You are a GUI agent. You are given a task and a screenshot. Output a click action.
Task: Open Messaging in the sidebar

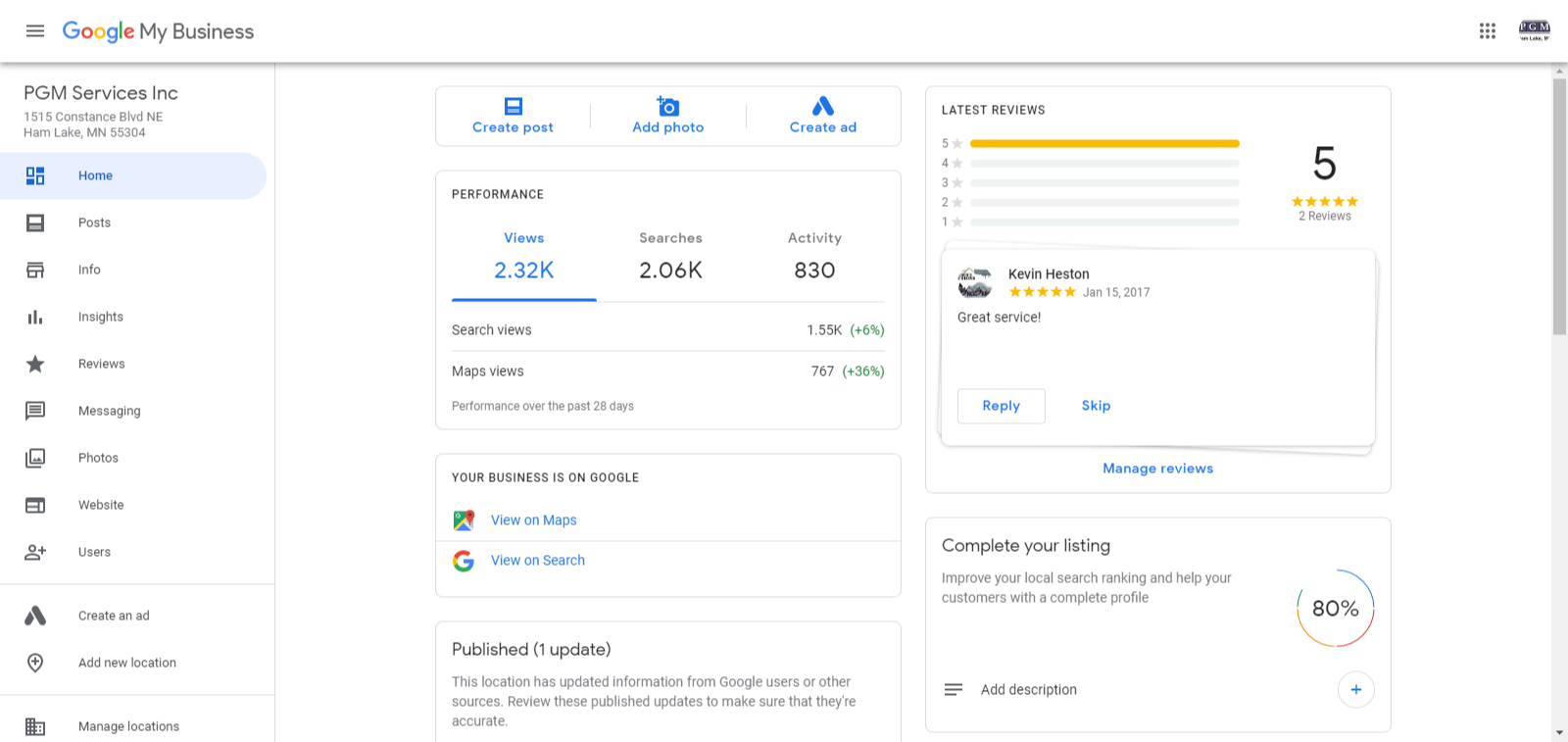coord(110,411)
